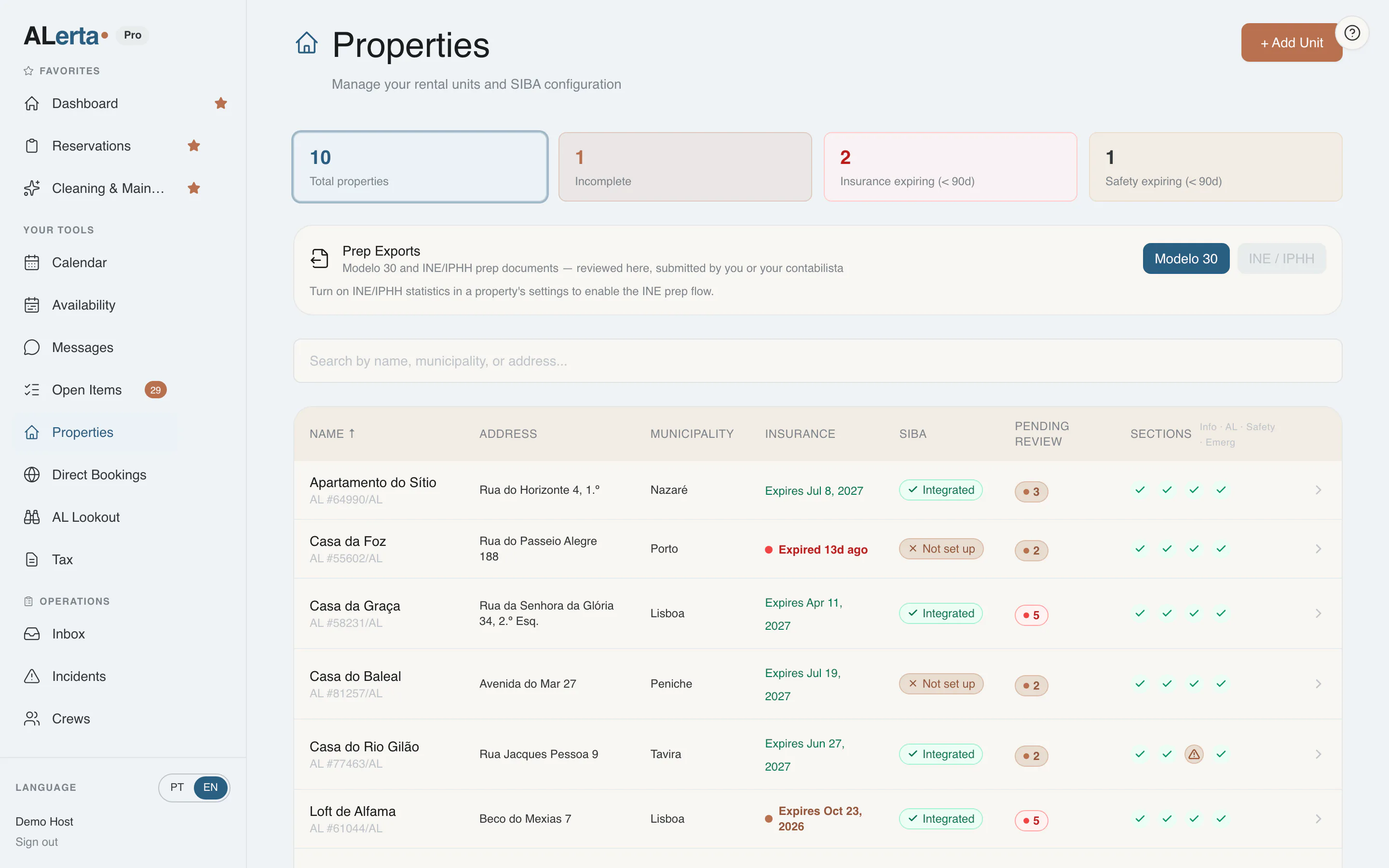Open the Loft de Alfama row chevron
The height and width of the screenshot is (868, 1389).
[x=1319, y=819]
